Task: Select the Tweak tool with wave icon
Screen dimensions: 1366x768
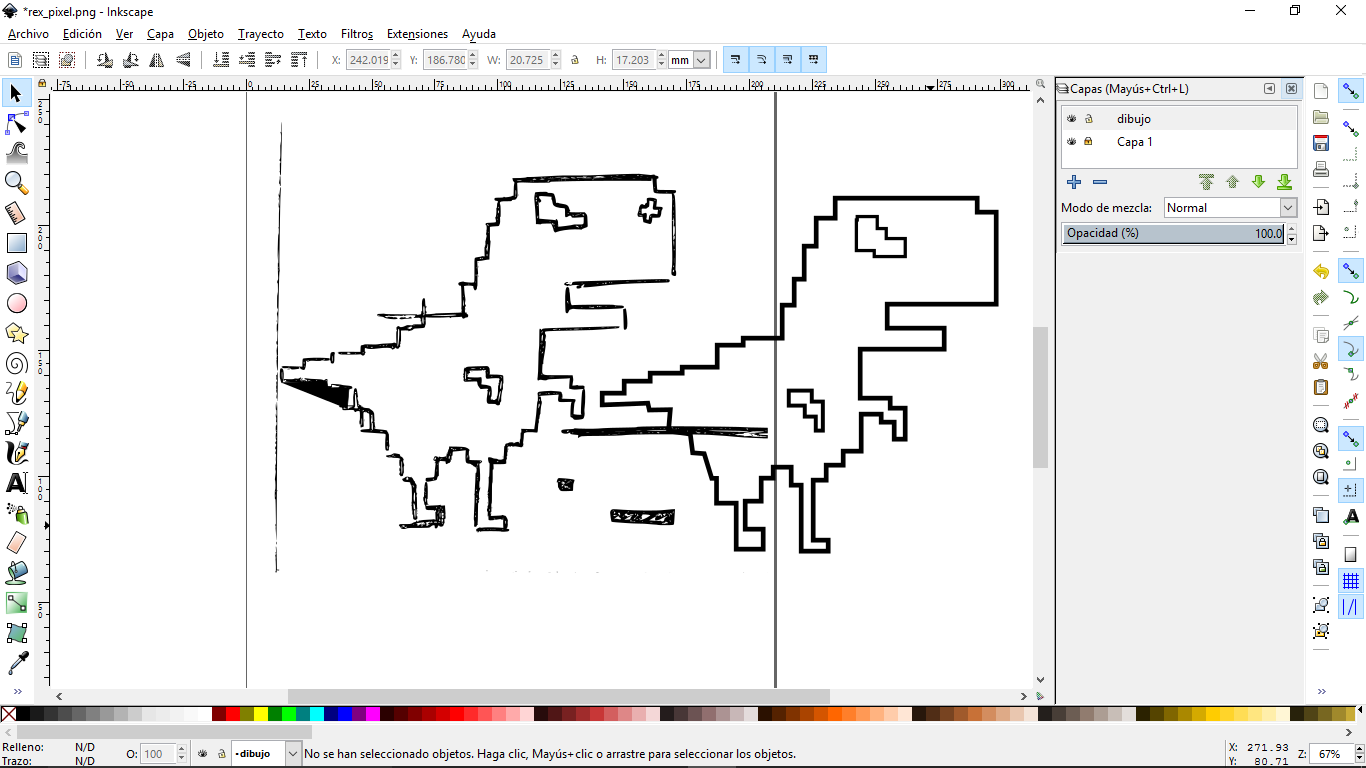Action: coord(17,153)
